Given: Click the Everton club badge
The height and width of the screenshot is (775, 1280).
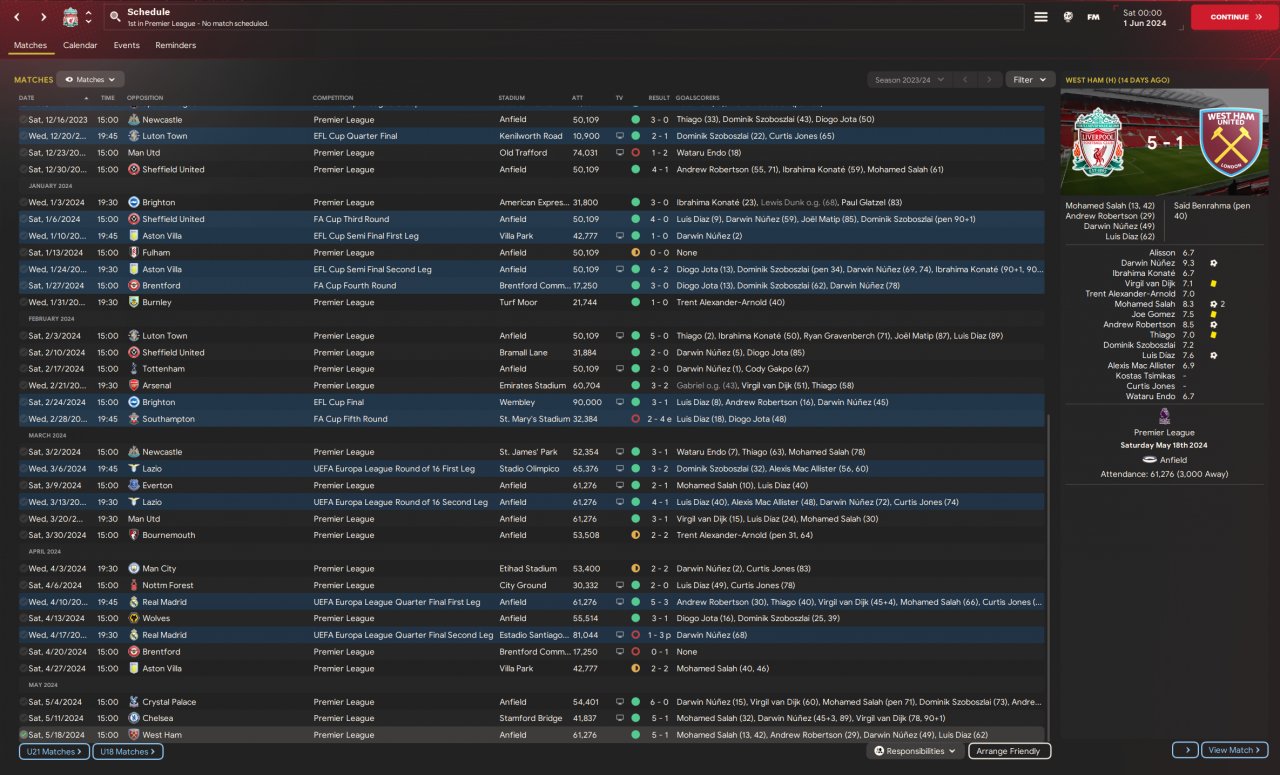Looking at the screenshot, I should 134,486.
